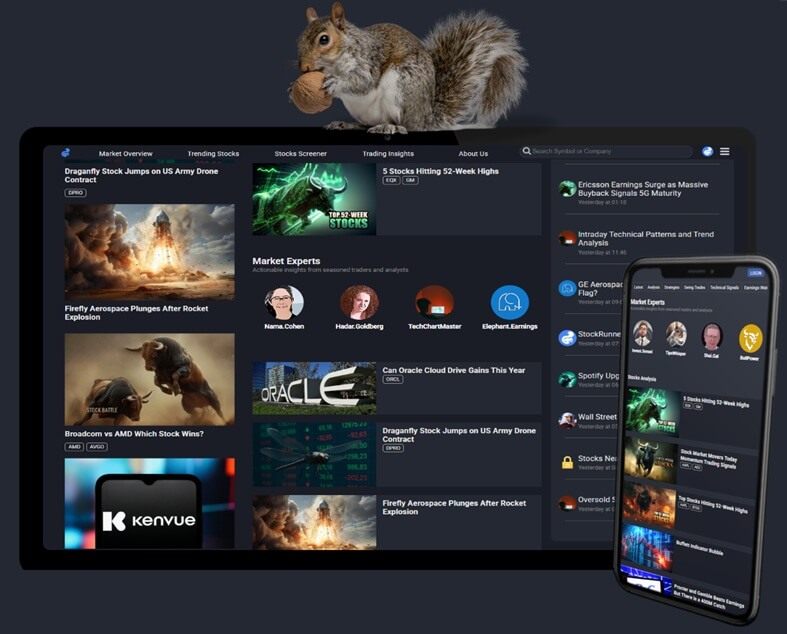
Task: Open Hadar.Goldberg expert avatar
Action: tap(359, 302)
